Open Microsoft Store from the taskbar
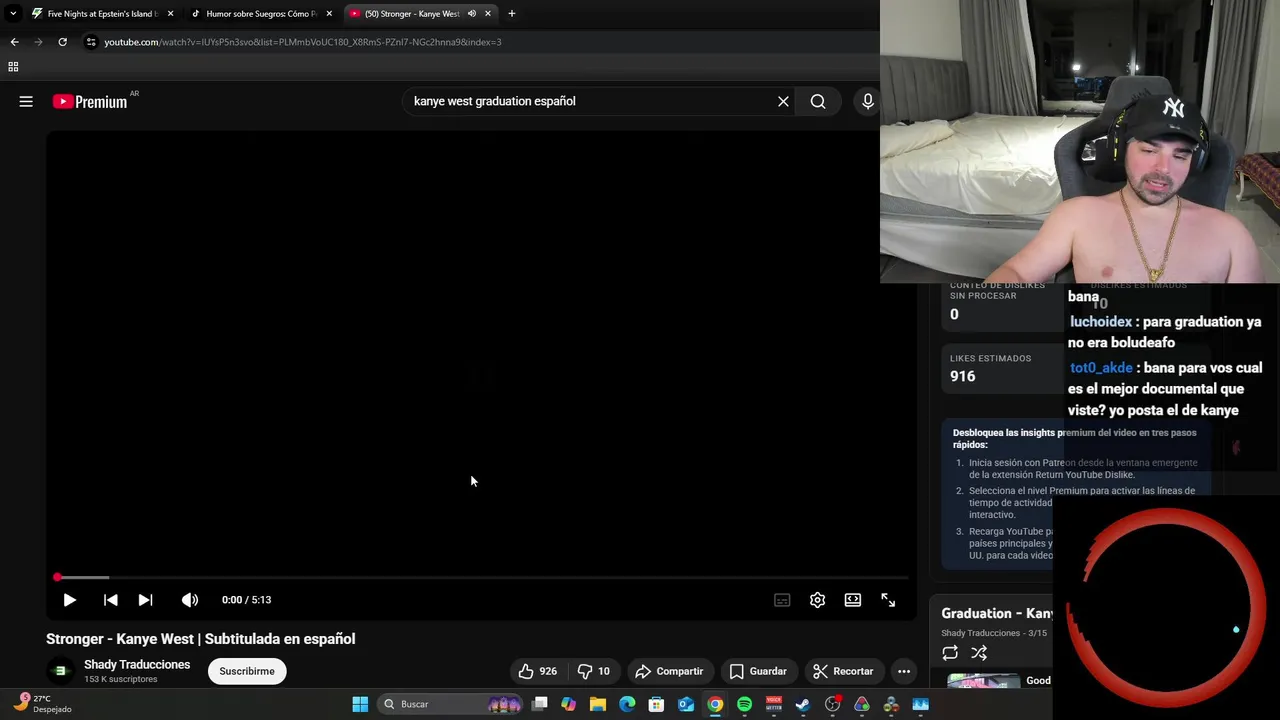The width and height of the screenshot is (1280, 720). 656,704
